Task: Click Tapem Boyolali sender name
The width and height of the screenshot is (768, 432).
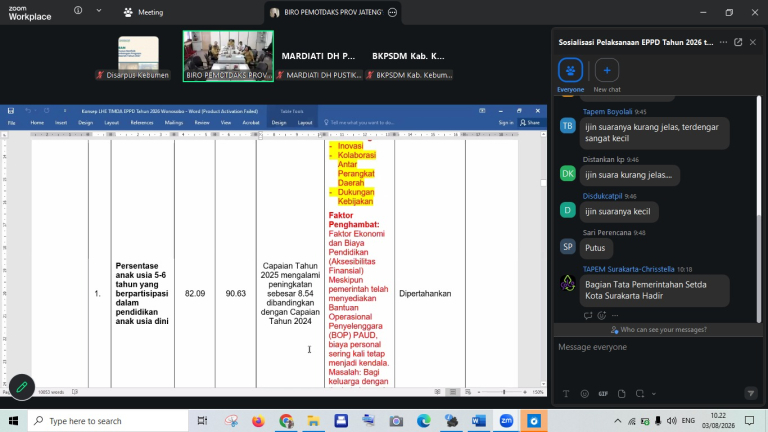Action: (607, 112)
